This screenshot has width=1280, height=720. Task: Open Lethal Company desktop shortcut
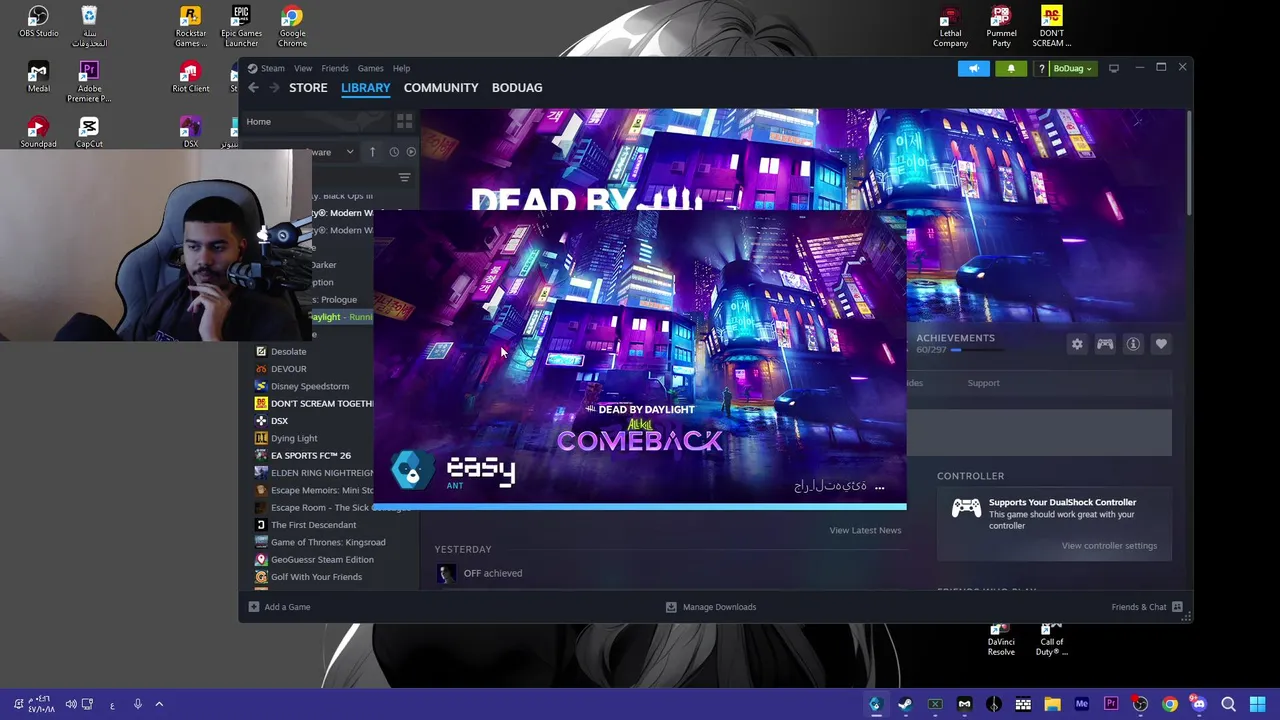pyautogui.click(x=950, y=27)
